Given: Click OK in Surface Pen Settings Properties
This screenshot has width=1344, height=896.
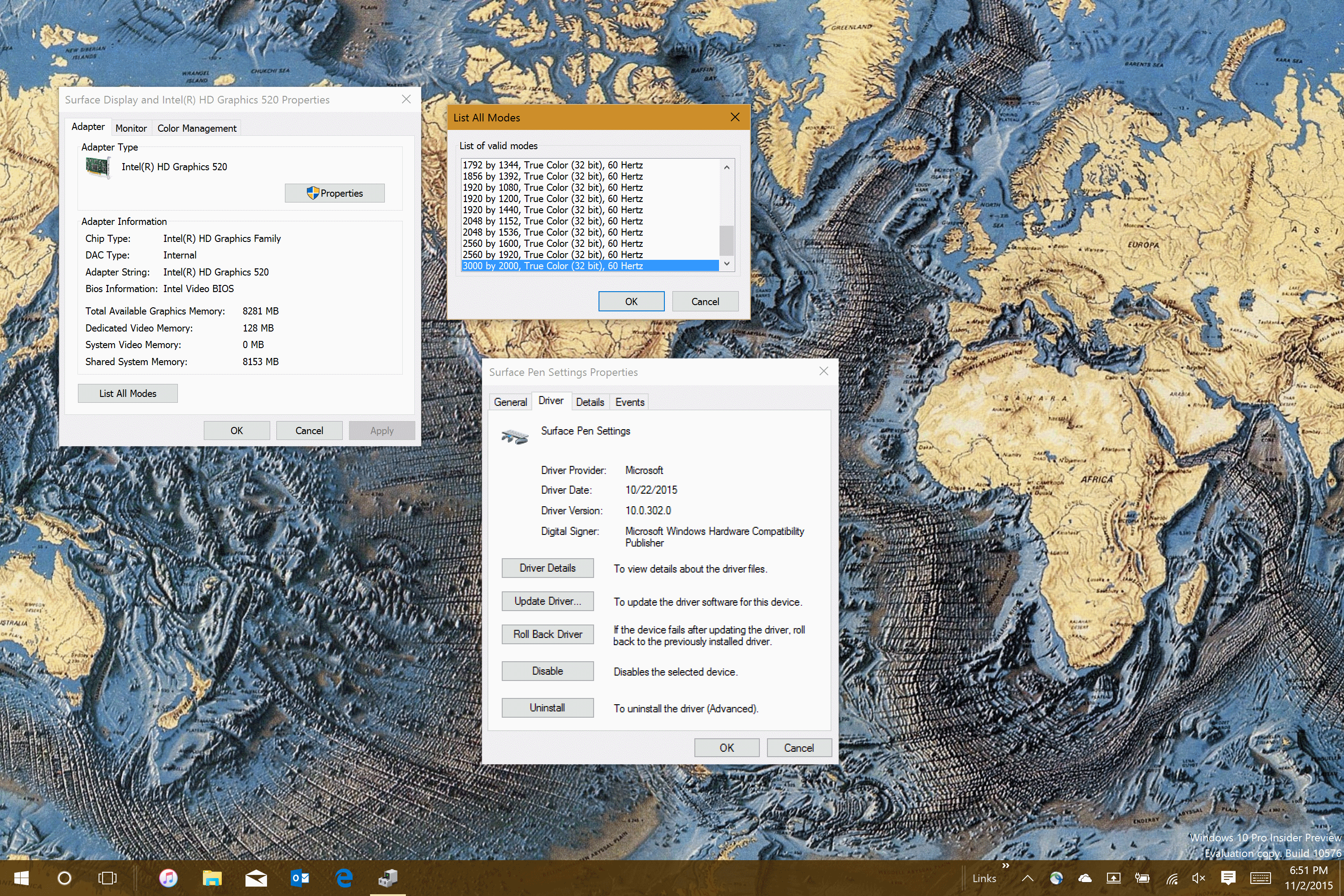Looking at the screenshot, I should click(727, 747).
